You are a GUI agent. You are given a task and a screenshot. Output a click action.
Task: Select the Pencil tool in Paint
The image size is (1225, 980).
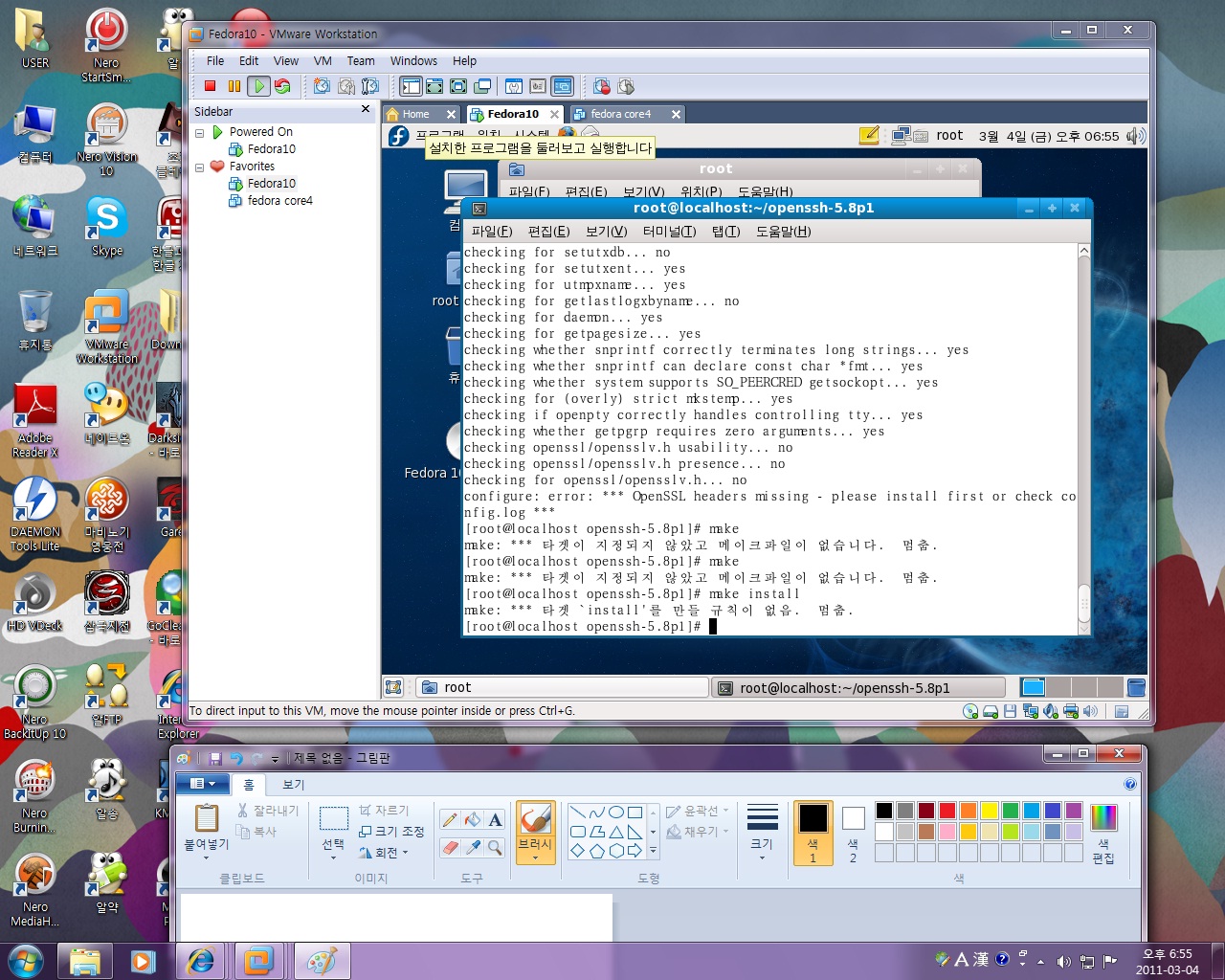coord(449,819)
